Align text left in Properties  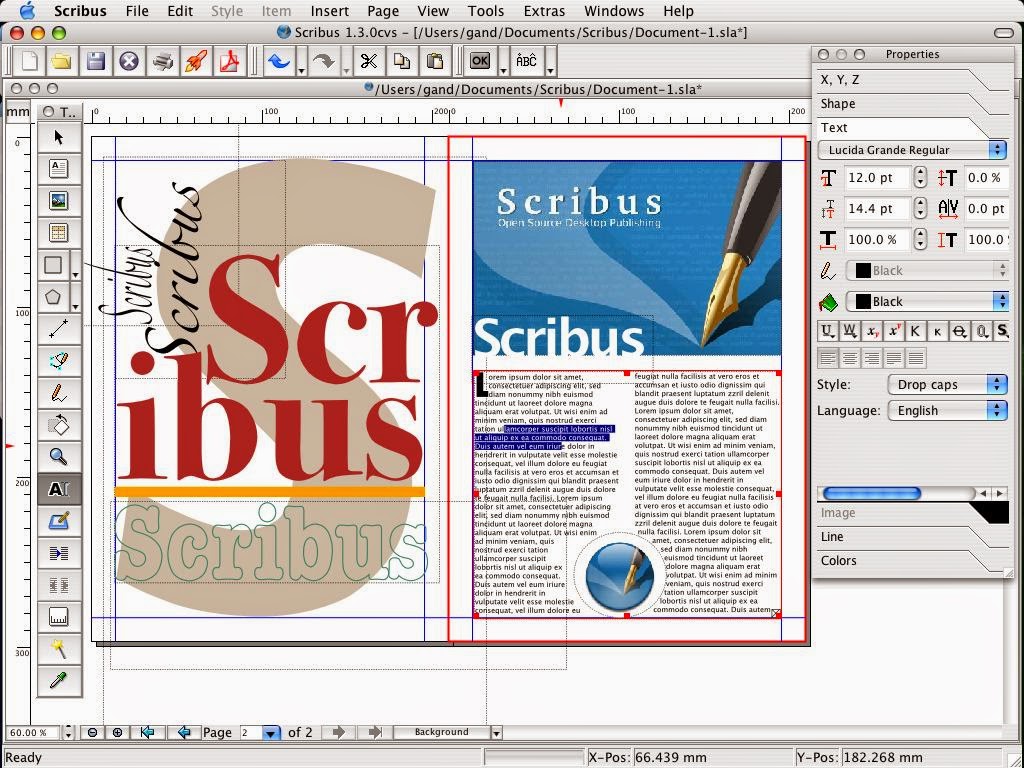click(x=828, y=358)
